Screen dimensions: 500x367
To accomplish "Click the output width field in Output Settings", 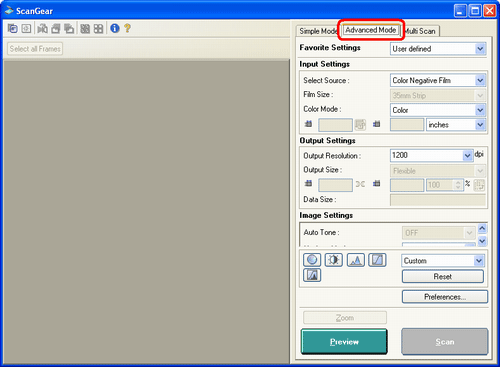I will click(335, 185).
